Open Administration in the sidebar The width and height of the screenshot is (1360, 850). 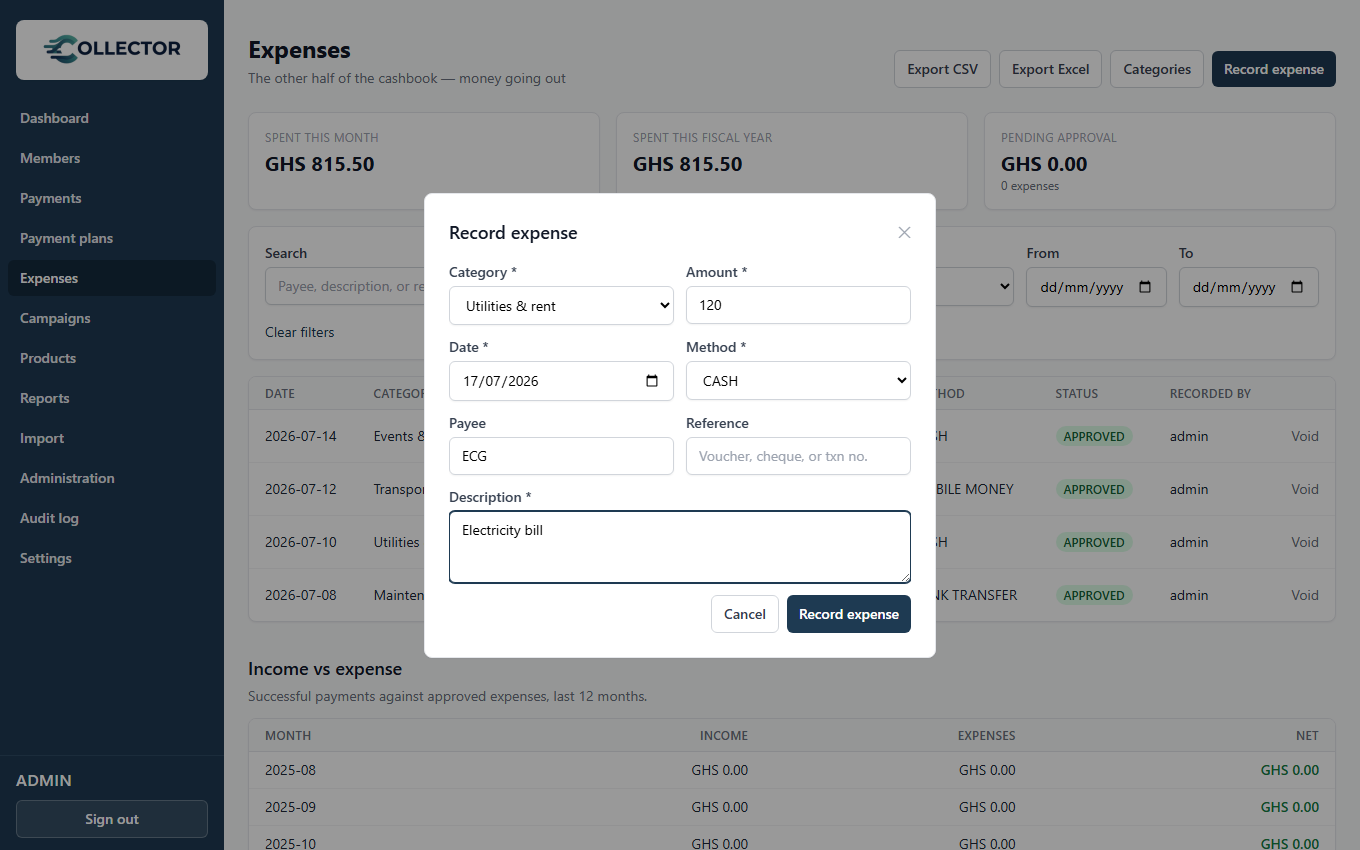[x=112, y=478]
